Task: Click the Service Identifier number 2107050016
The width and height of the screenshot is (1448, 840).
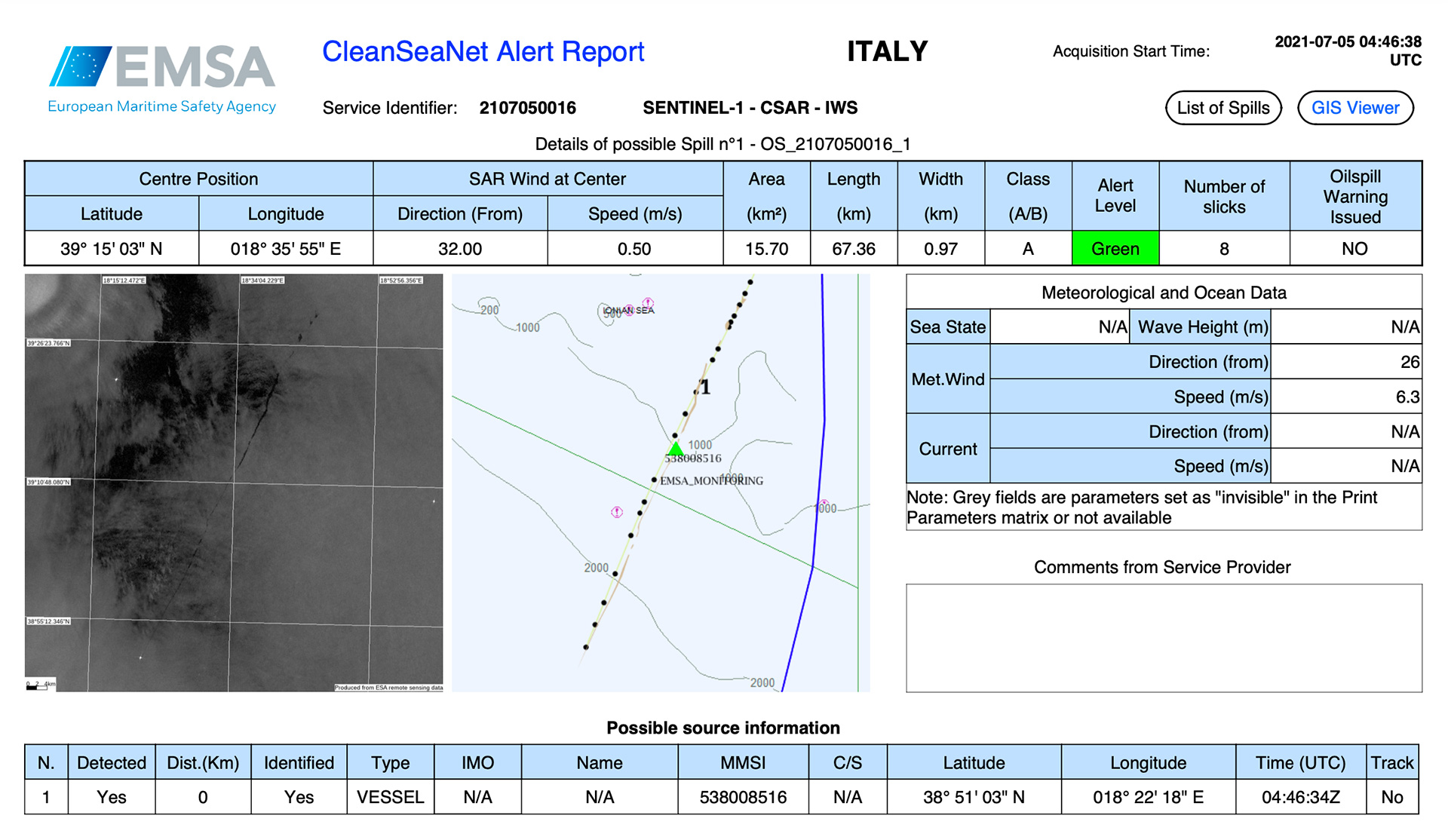Action: pos(527,108)
